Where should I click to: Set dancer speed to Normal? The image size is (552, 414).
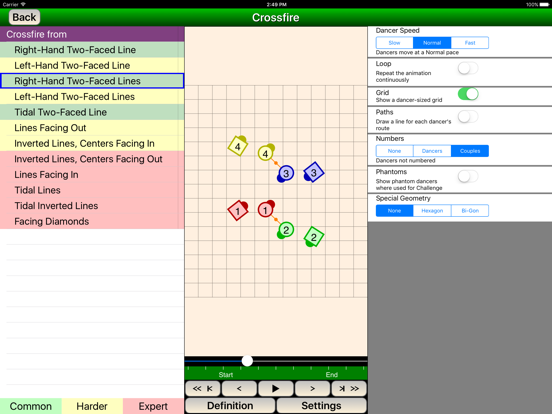(x=432, y=43)
